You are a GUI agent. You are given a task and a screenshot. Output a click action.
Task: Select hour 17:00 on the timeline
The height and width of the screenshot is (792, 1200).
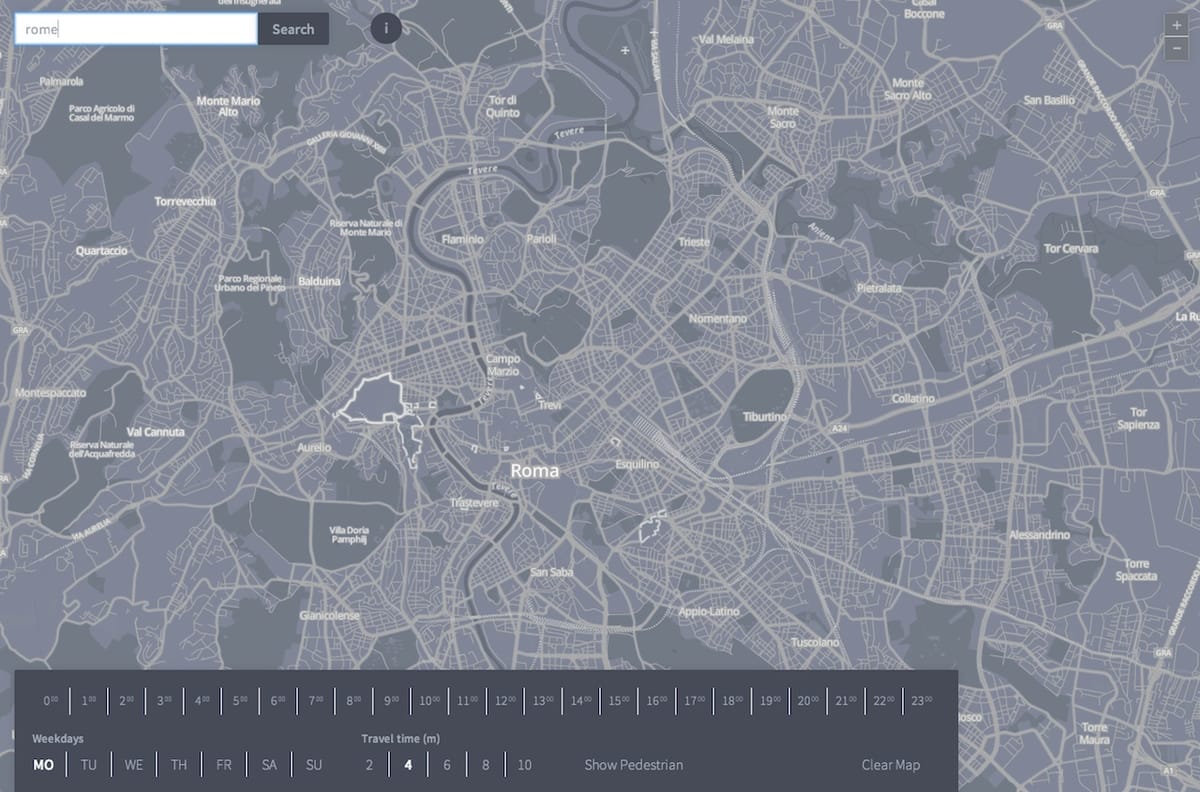[x=695, y=700]
